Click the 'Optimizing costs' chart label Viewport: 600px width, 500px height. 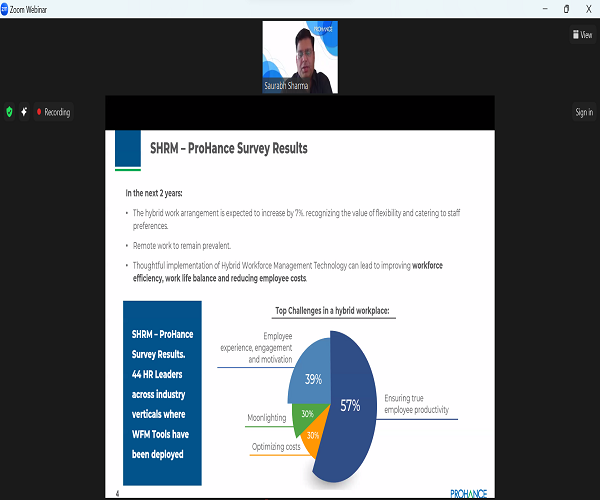pyautogui.click(x=276, y=447)
